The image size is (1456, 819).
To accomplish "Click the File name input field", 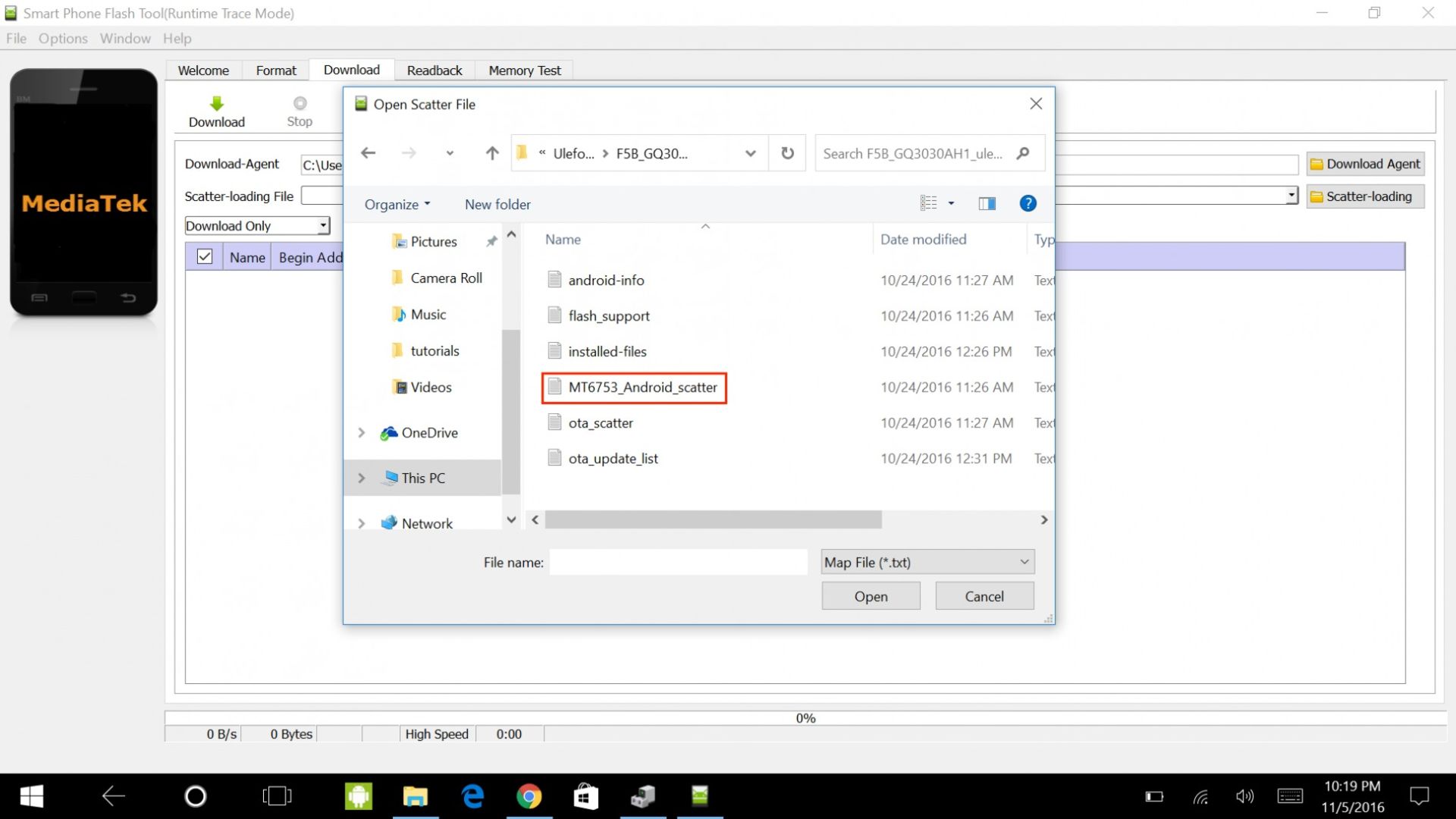I will point(678,562).
